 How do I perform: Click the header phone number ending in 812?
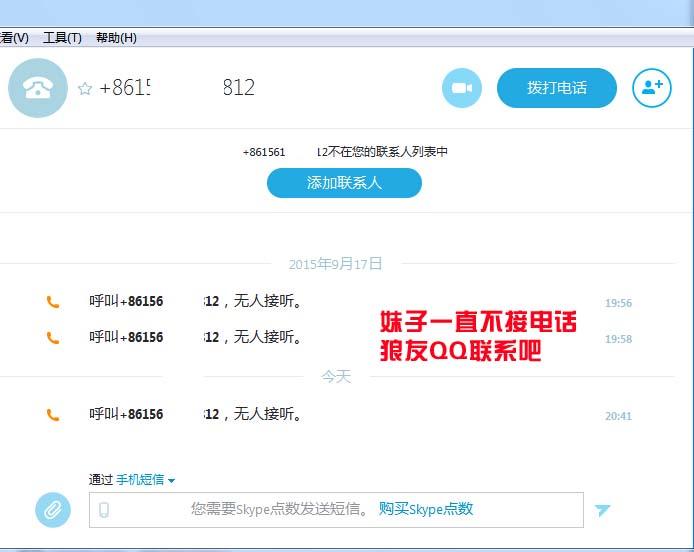coord(177,87)
